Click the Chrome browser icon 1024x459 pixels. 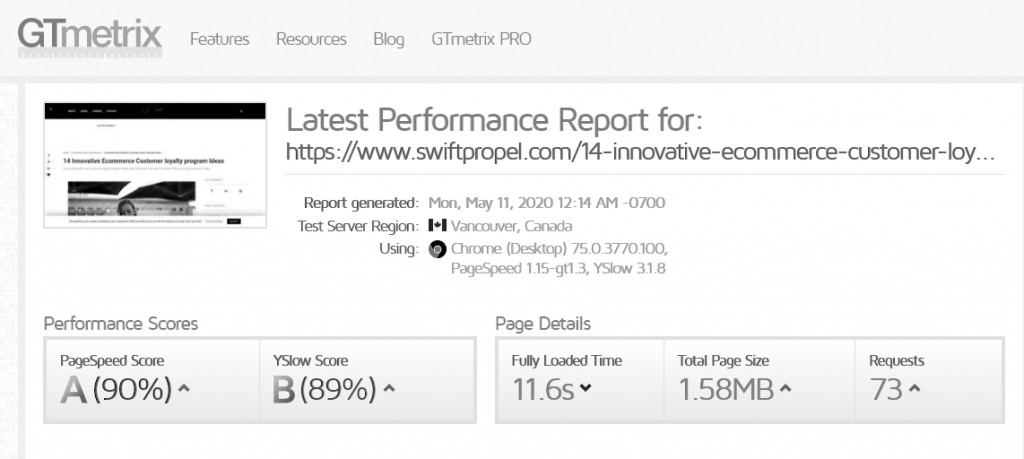pos(437,249)
